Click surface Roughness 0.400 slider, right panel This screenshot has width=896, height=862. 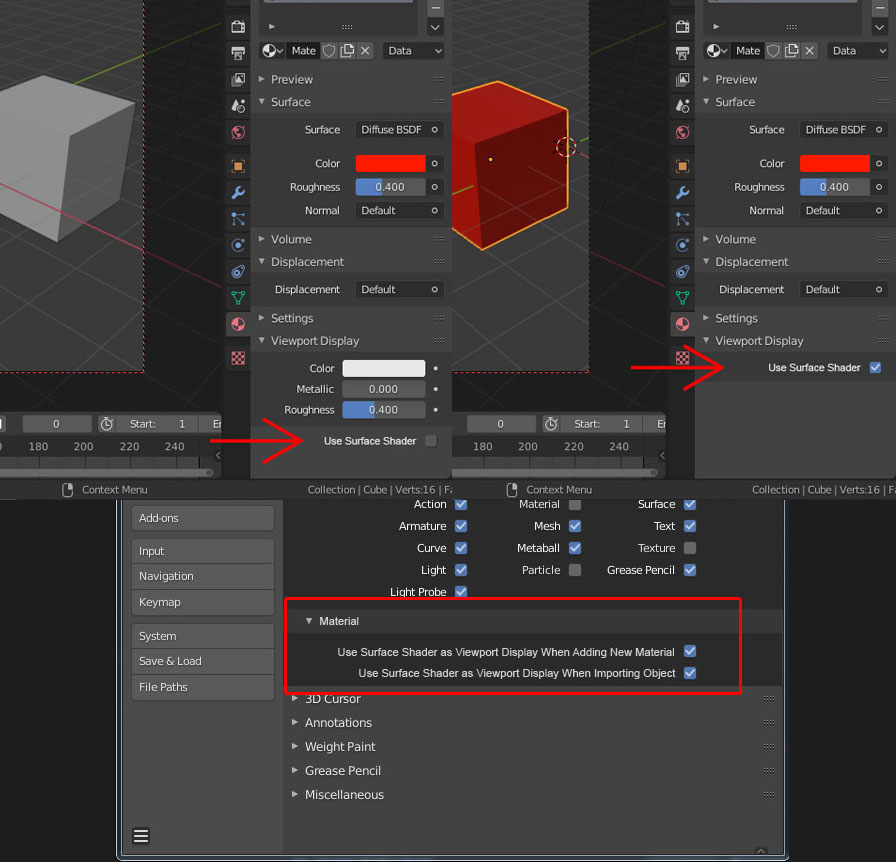pos(835,187)
